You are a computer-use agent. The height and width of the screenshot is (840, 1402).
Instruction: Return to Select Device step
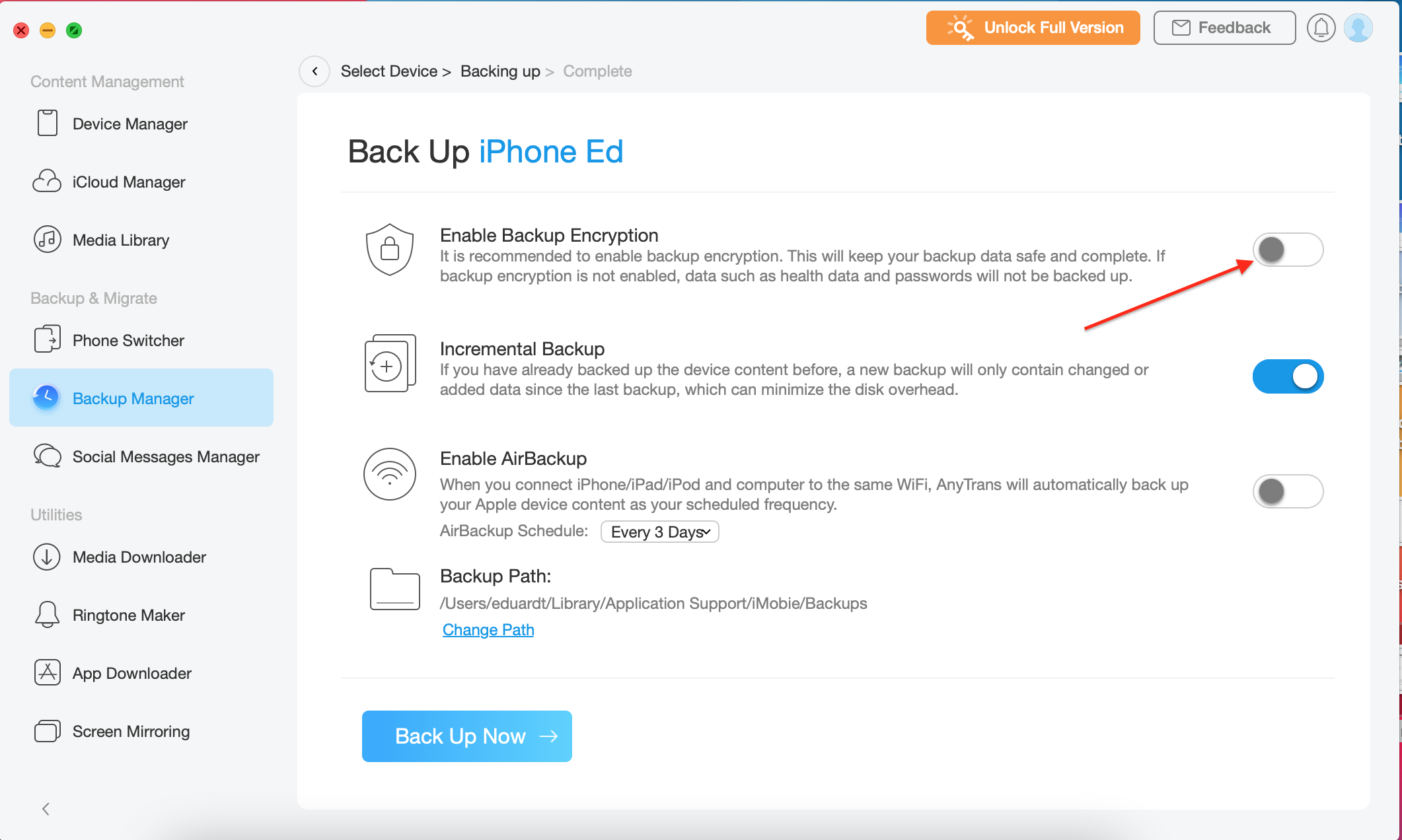[389, 71]
